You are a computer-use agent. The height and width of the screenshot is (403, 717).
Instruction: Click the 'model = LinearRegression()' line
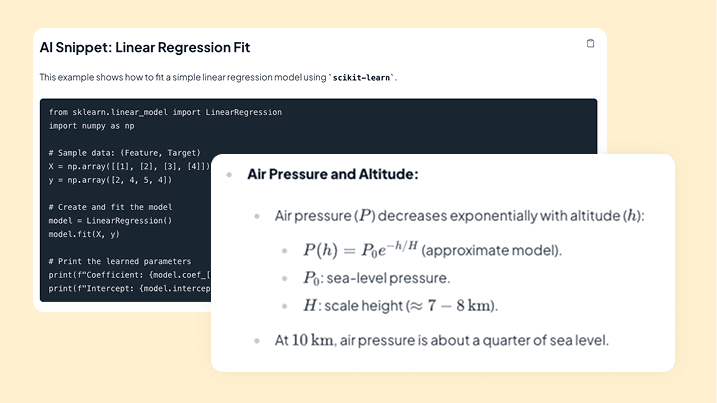[110, 220]
